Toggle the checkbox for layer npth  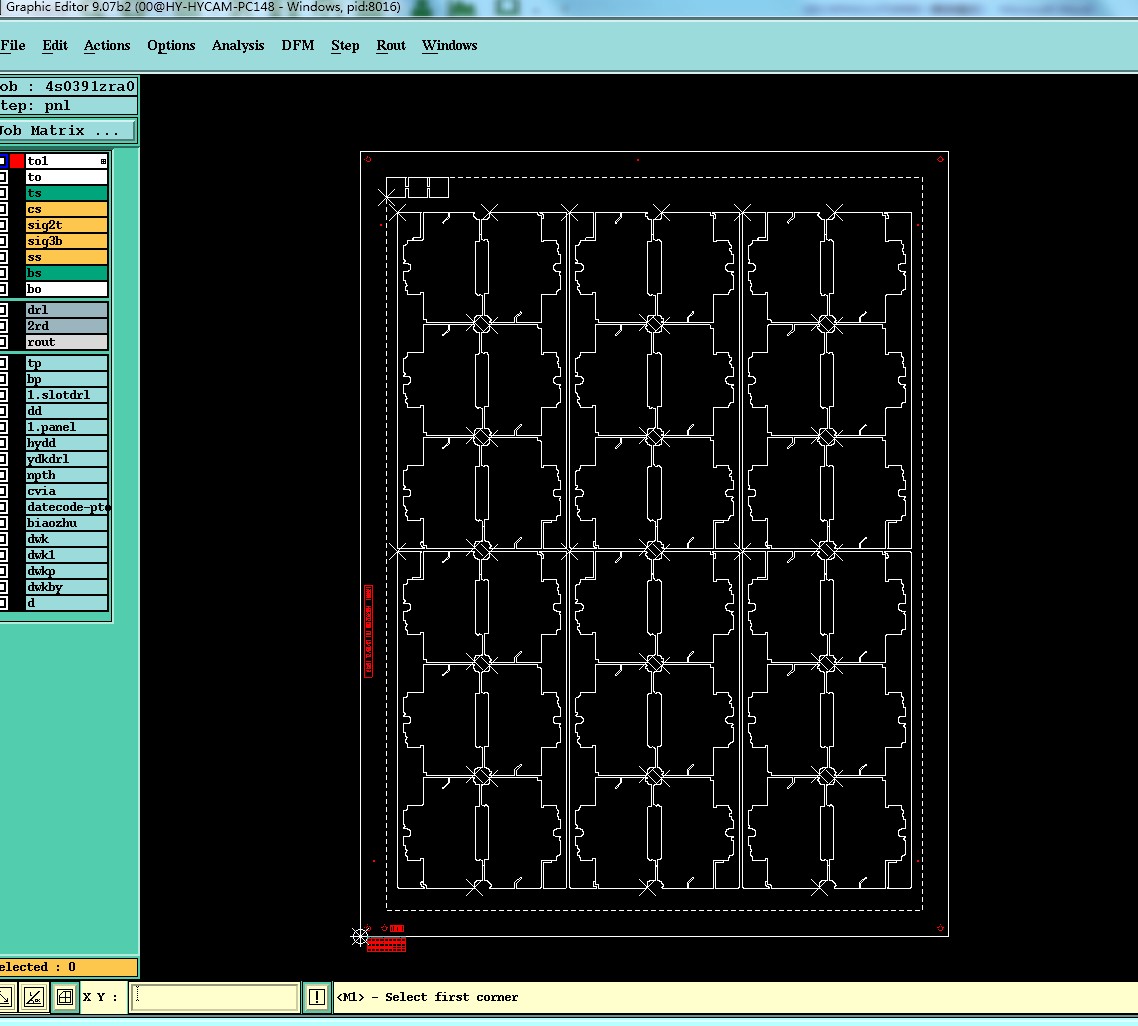click(x=3, y=475)
